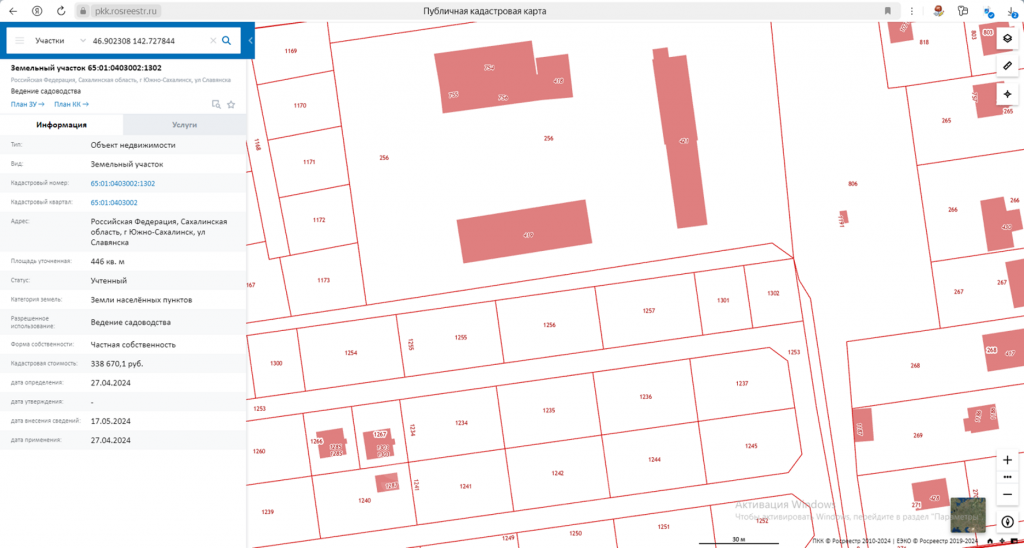Open the wrench tools extension icon
Image resolution: width=1024 pixels, height=548 pixels.
coord(962,10)
